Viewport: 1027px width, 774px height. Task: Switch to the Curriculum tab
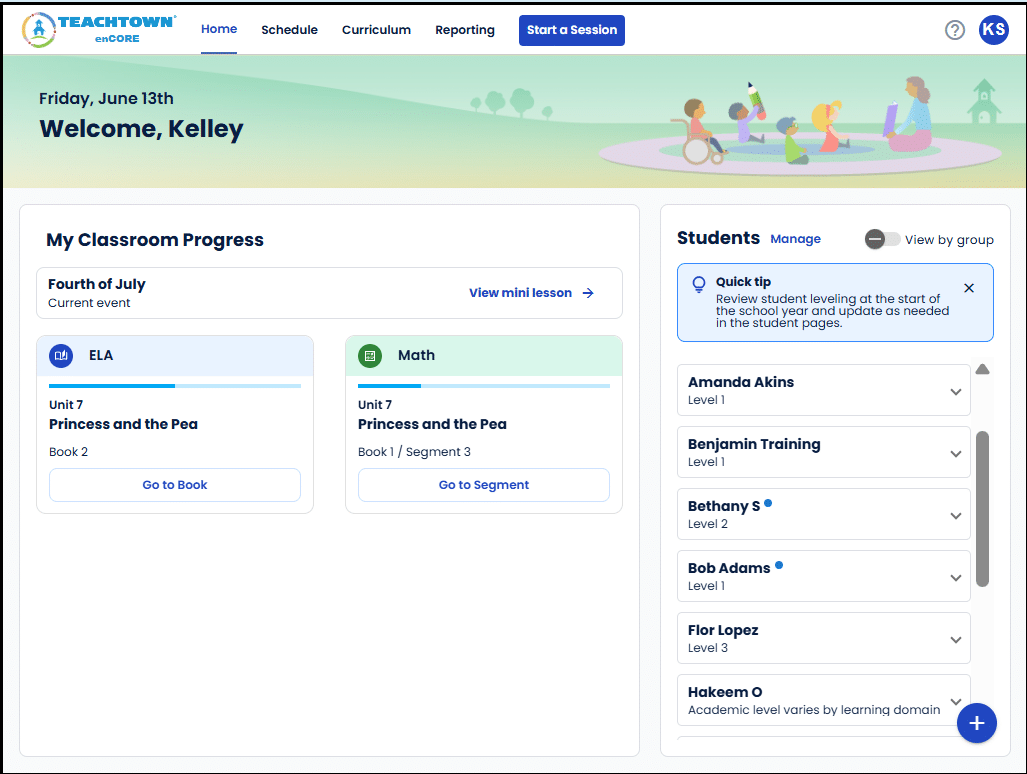tap(376, 30)
